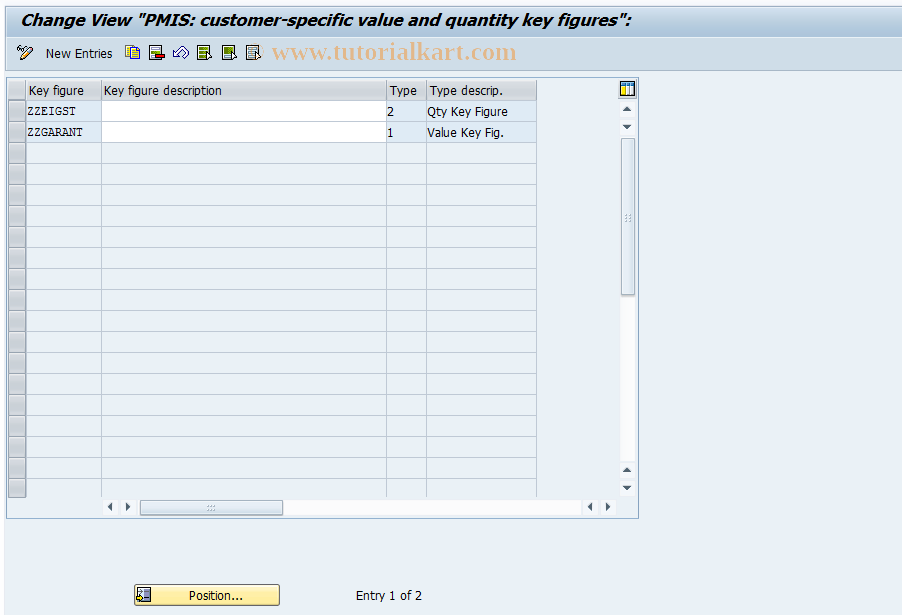Click the Delete entry icon
Viewport: 902px width, 615px height.
point(156,53)
